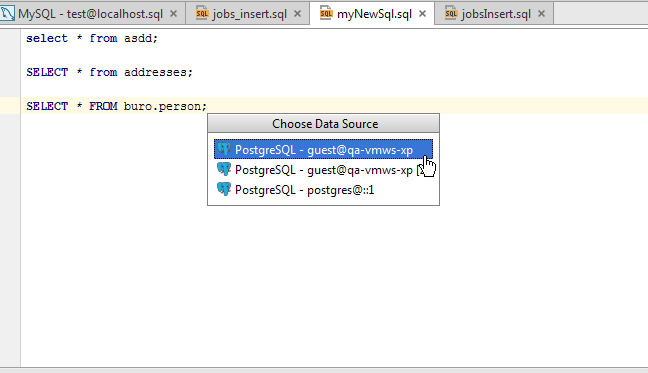Click the MySQL console icon on first tab

(x=7, y=13)
